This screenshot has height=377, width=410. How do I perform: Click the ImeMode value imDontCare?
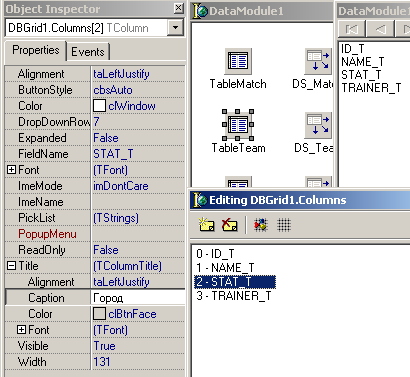121,186
